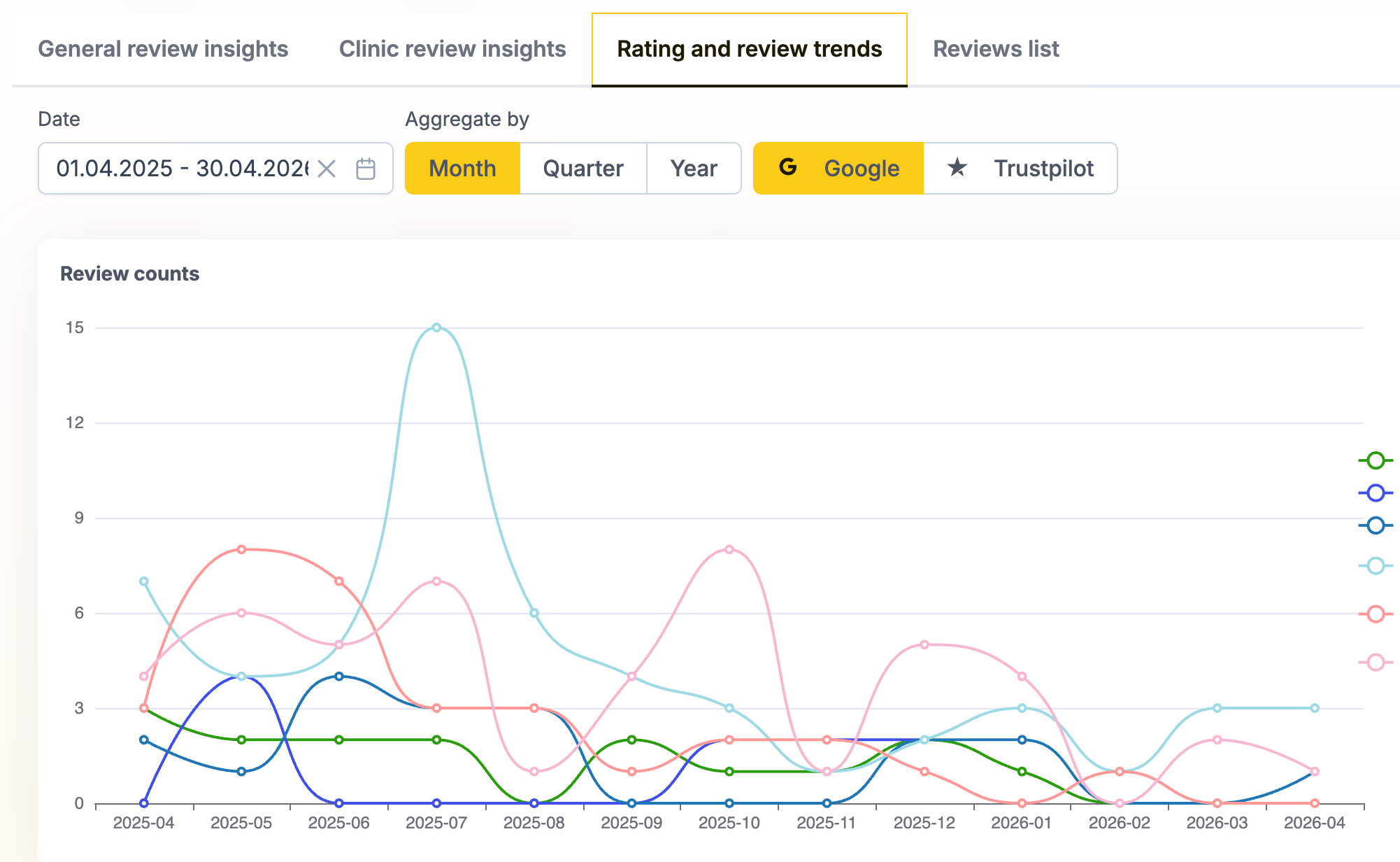Toggle the pink series legend marker
Viewport: 1400px width, 862px height.
[x=1375, y=662]
